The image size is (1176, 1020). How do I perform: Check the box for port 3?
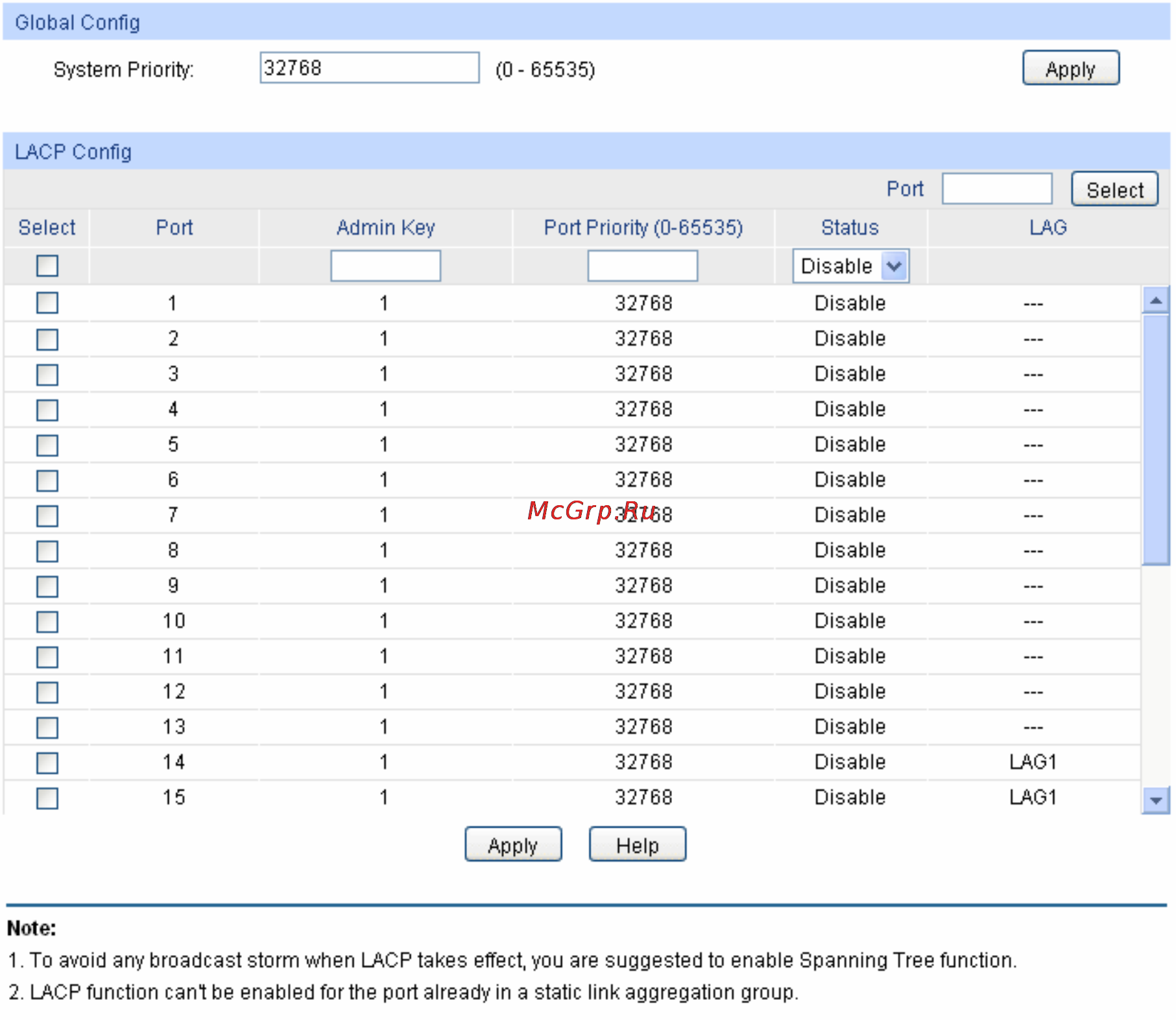pyautogui.click(x=47, y=374)
